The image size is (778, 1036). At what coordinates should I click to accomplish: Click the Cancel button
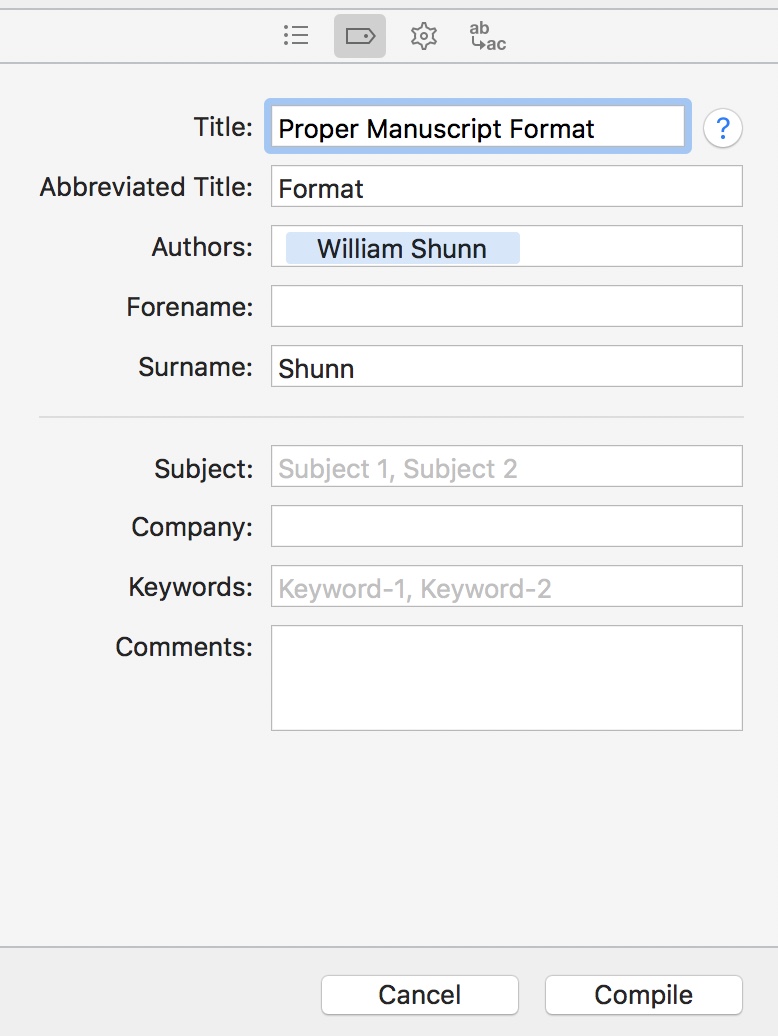419,994
